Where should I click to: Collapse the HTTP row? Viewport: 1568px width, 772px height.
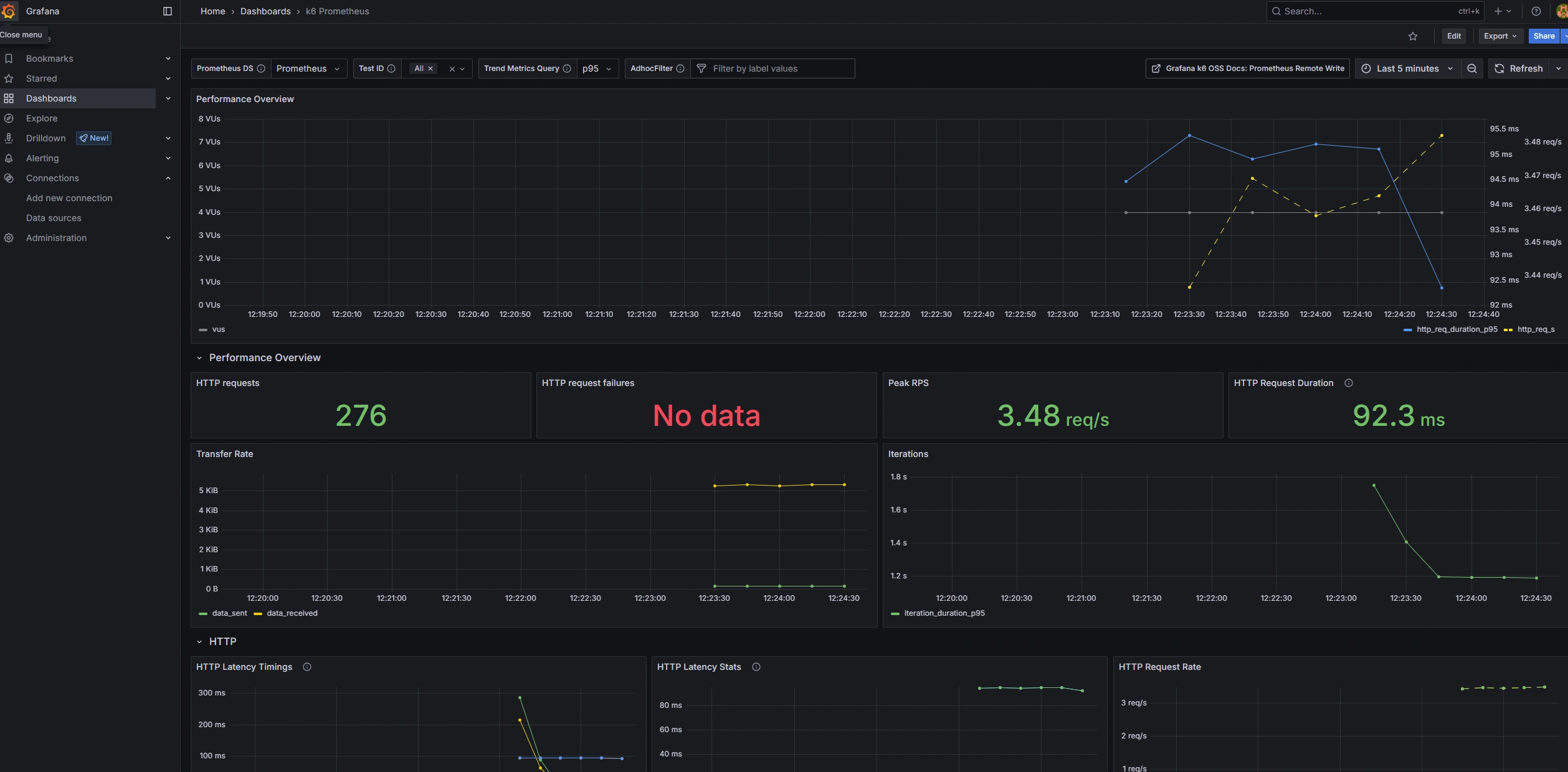(x=199, y=642)
